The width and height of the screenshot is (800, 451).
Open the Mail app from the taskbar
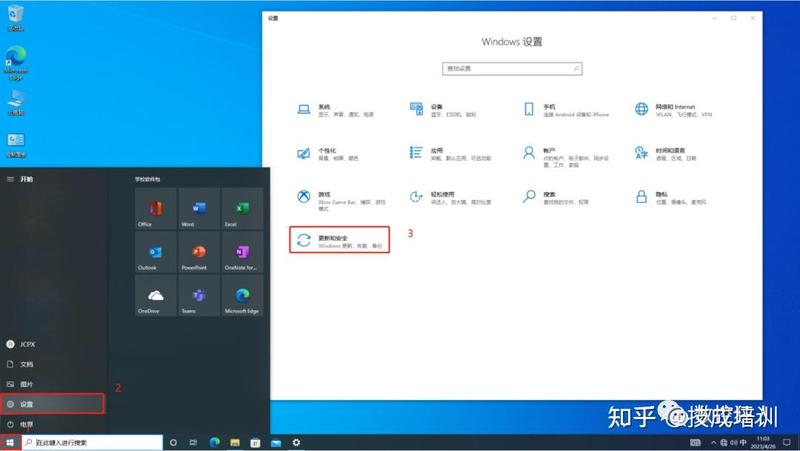tap(276, 442)
